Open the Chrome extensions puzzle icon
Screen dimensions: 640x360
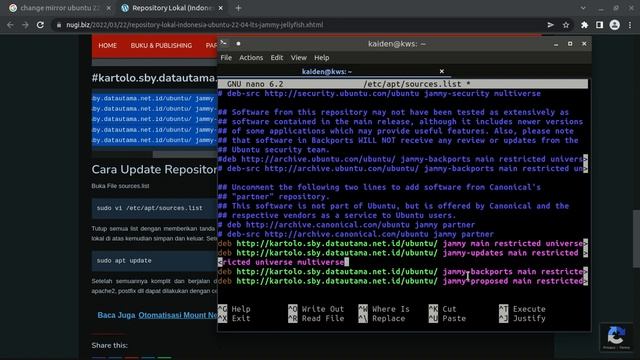tap(584, 25)
